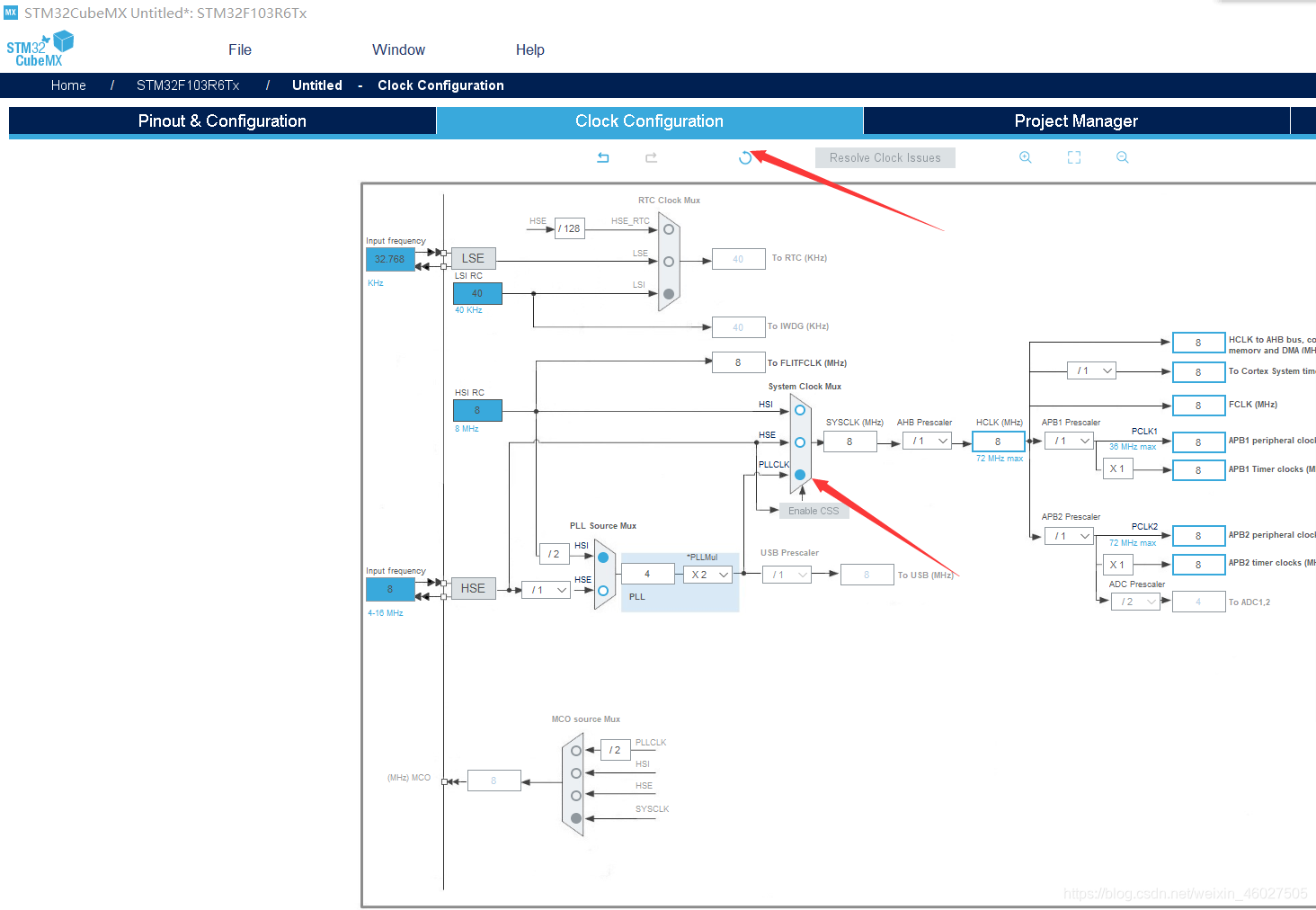Click the To IWDG (KHz) value field
1316x910 pixels.
point(738,327)
